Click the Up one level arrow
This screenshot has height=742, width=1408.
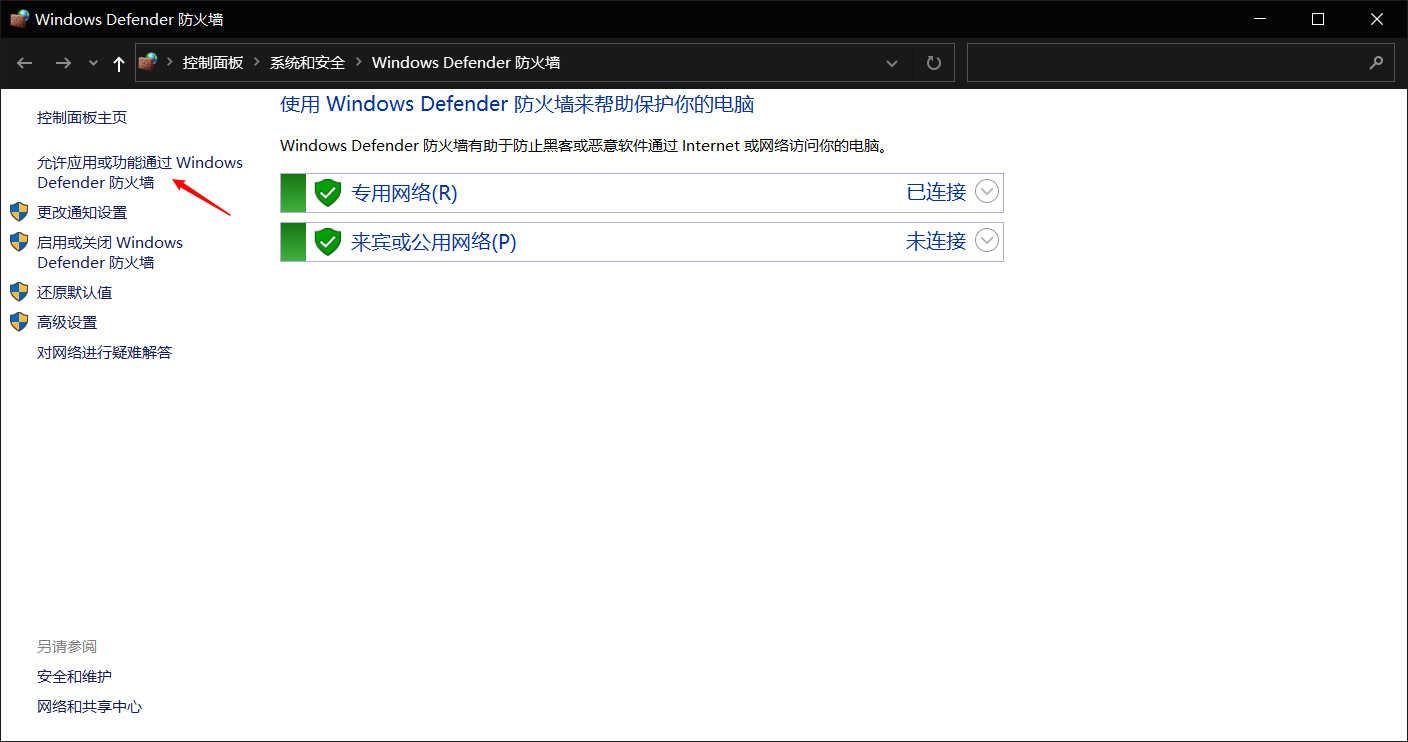click(x=119, y=63)
